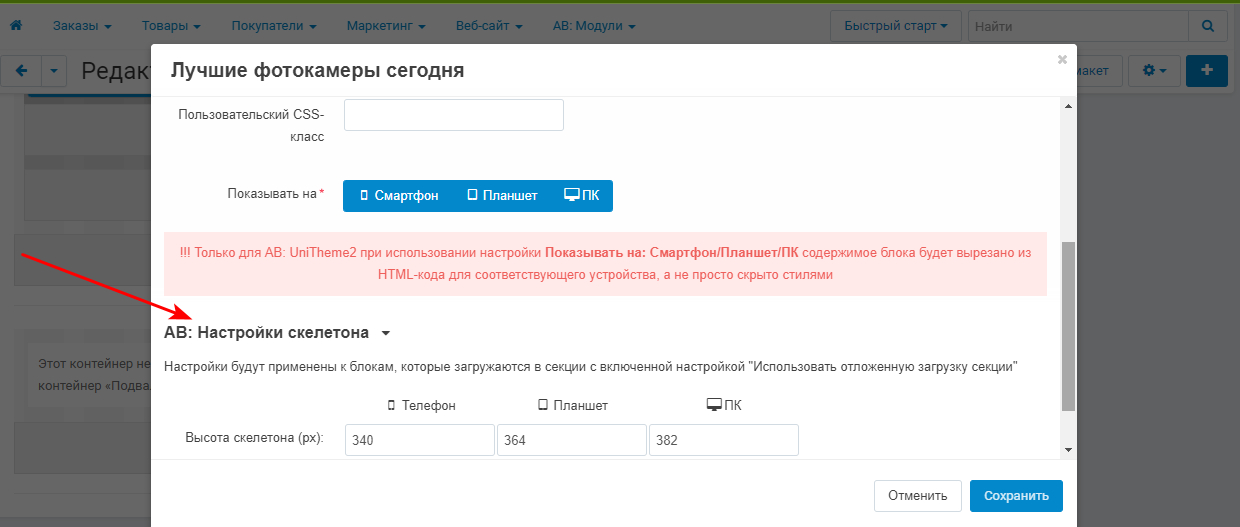1240x527 pixels.
Task: Click the Пользовательский CSS-класс input field
Action: pos(454,115)
